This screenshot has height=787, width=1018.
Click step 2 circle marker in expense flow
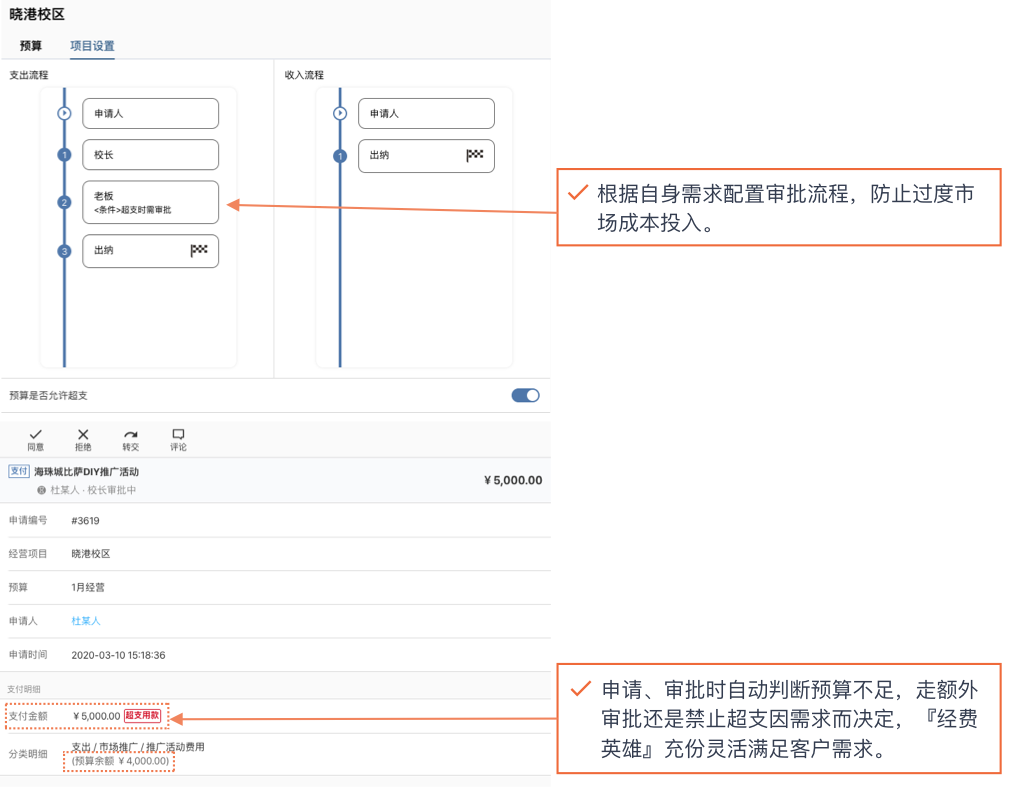click(x=64, y=203)
